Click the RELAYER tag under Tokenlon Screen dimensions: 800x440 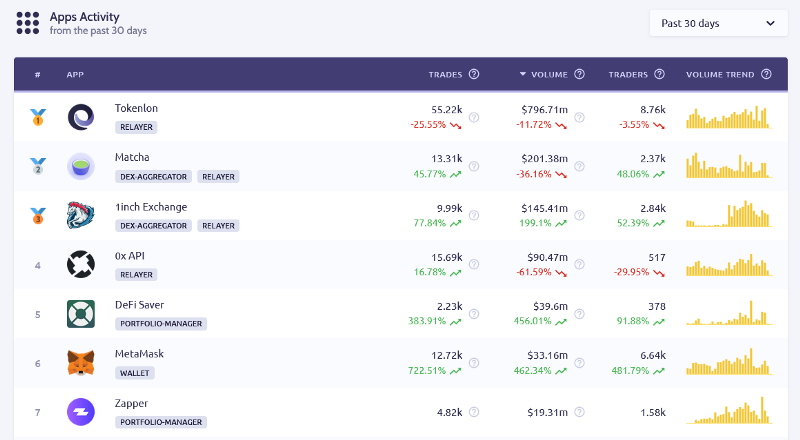click(136, 127)
